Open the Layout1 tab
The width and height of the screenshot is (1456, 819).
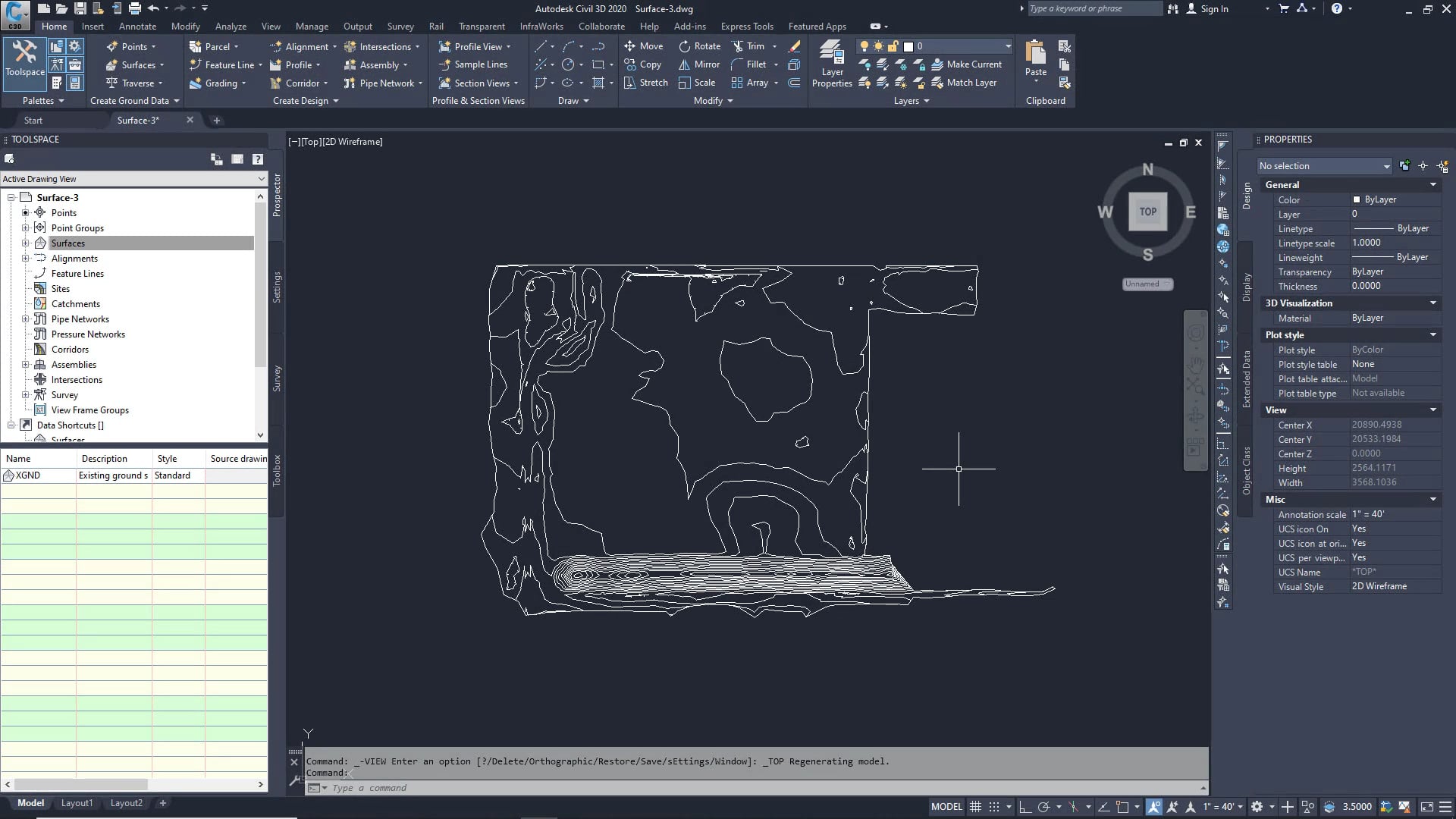(77, 802)
